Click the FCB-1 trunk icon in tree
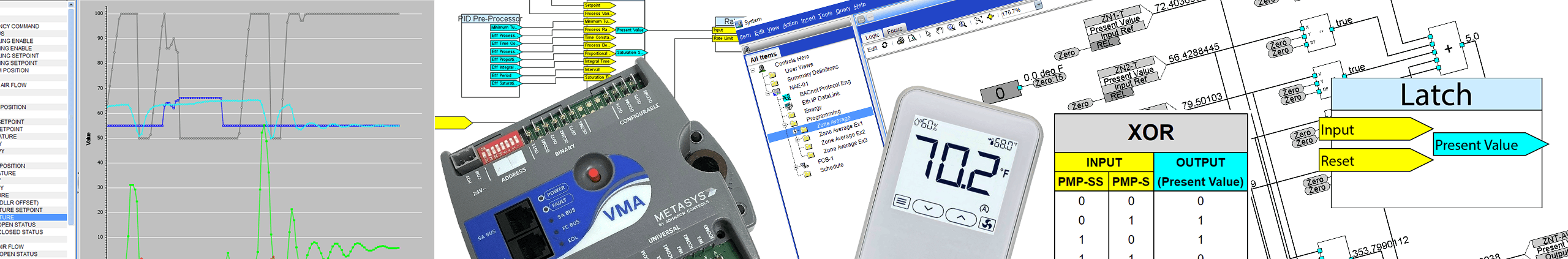This screenshot has height=259, width=1568. 804,166
